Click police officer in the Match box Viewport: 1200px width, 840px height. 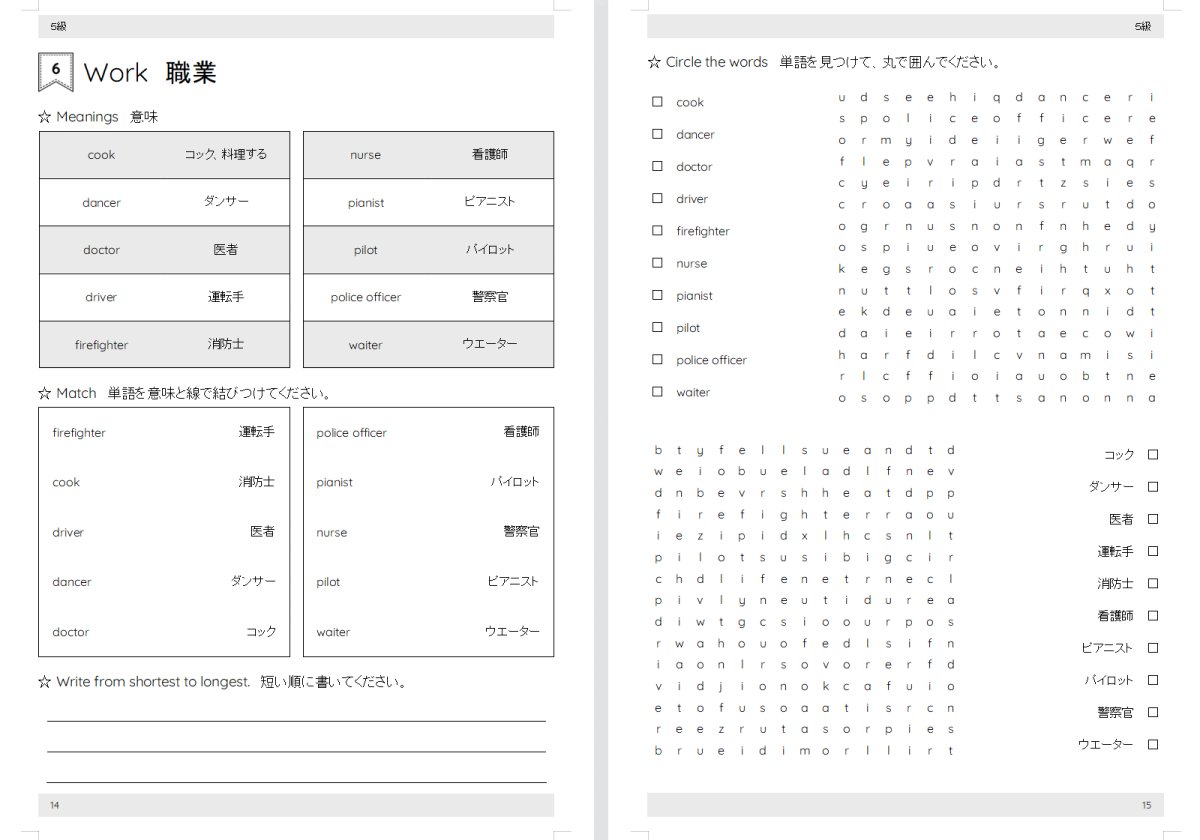[351, 433]
